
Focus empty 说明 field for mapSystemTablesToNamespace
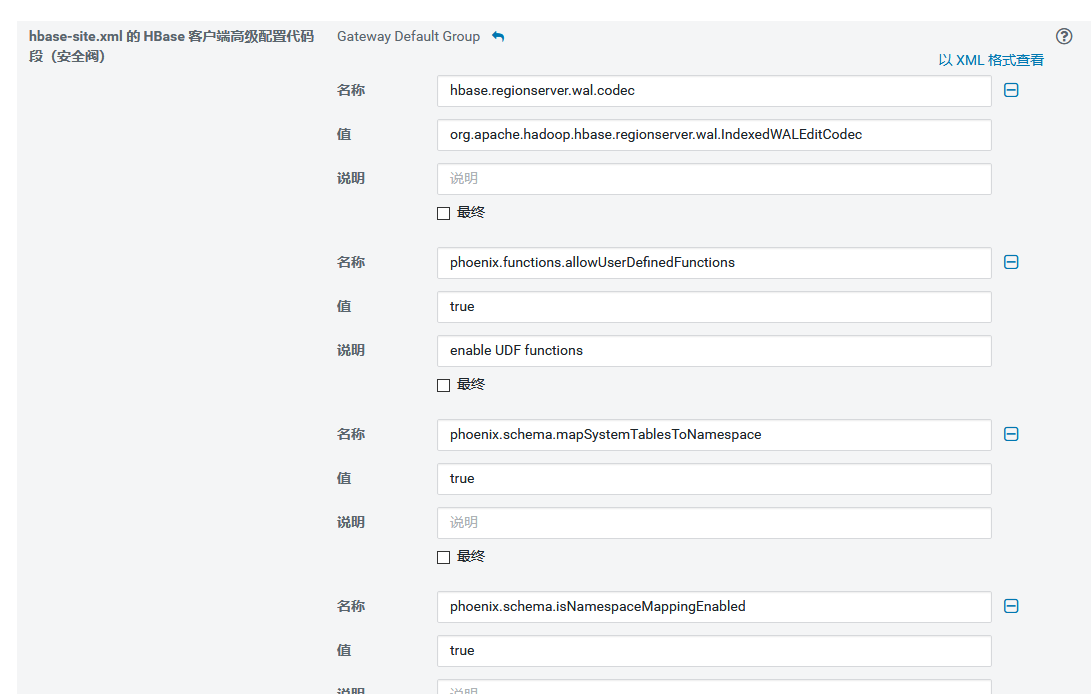(714, 523)
